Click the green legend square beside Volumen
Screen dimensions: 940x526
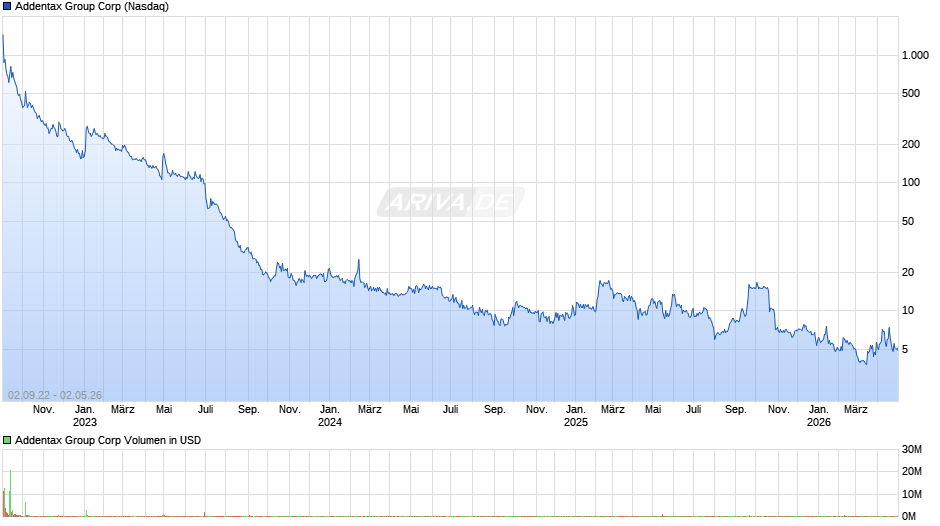pyautogui.click(x=7, y=440)
